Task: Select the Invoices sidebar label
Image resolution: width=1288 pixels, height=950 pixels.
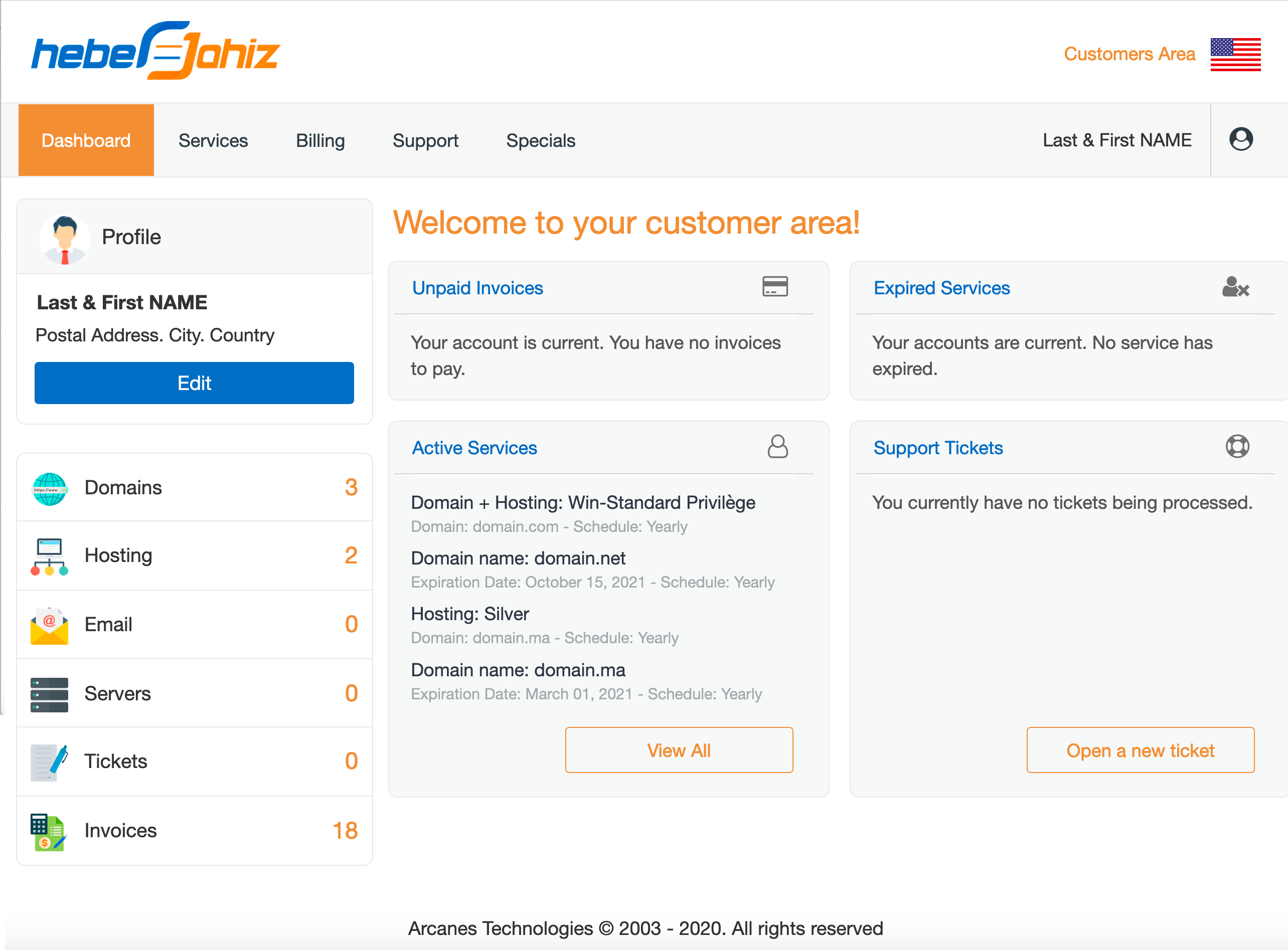Action: click(x=120, y=831)
